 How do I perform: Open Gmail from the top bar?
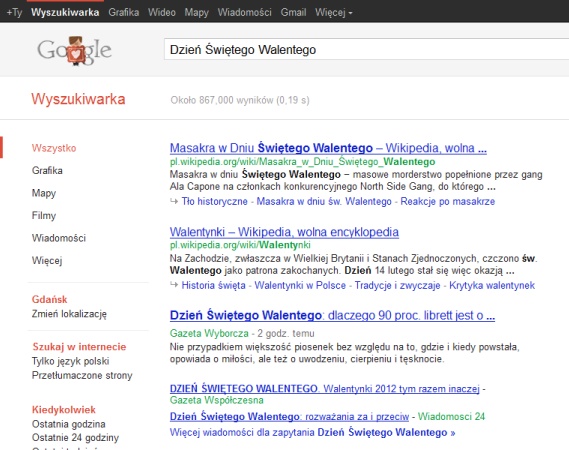pos(293,12)
